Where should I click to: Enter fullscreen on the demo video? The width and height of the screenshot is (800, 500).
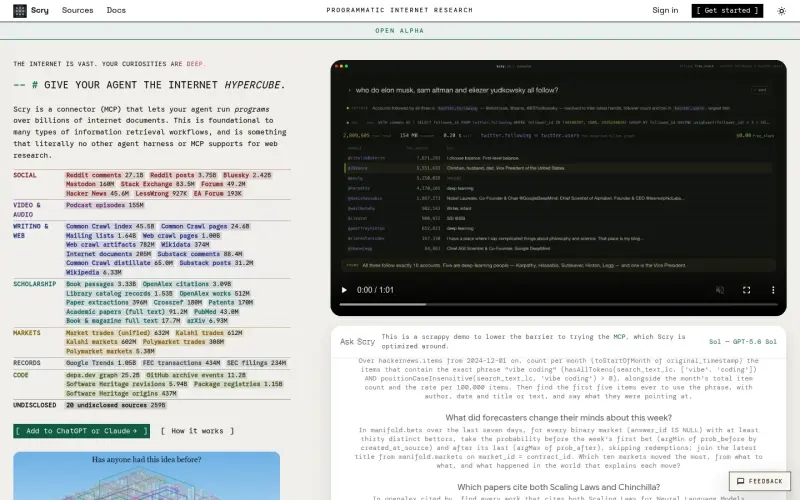[x=746, y=290]
